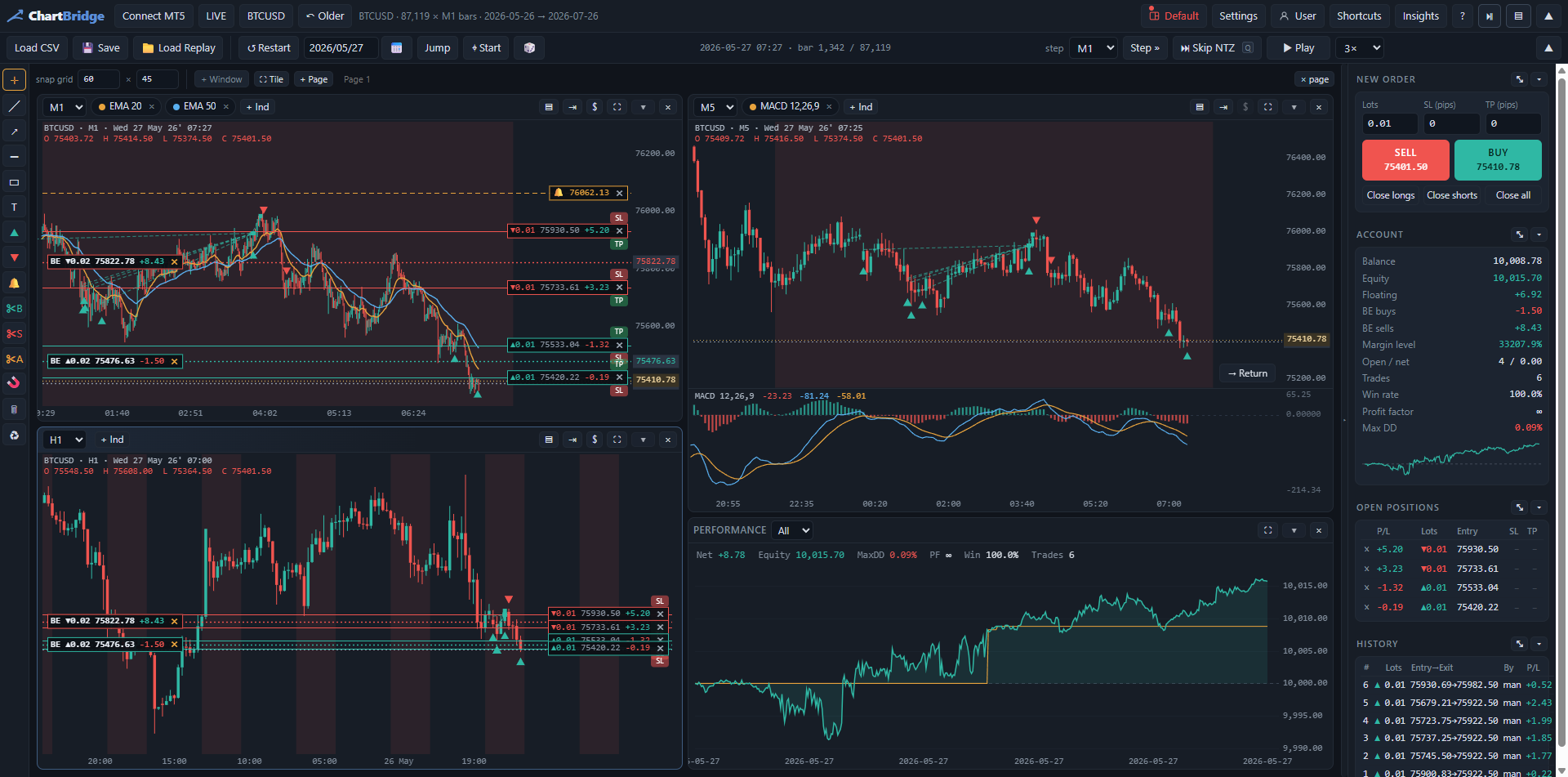
Task: Click the scissors A close-all tool
Action: [x=14, y=359]
